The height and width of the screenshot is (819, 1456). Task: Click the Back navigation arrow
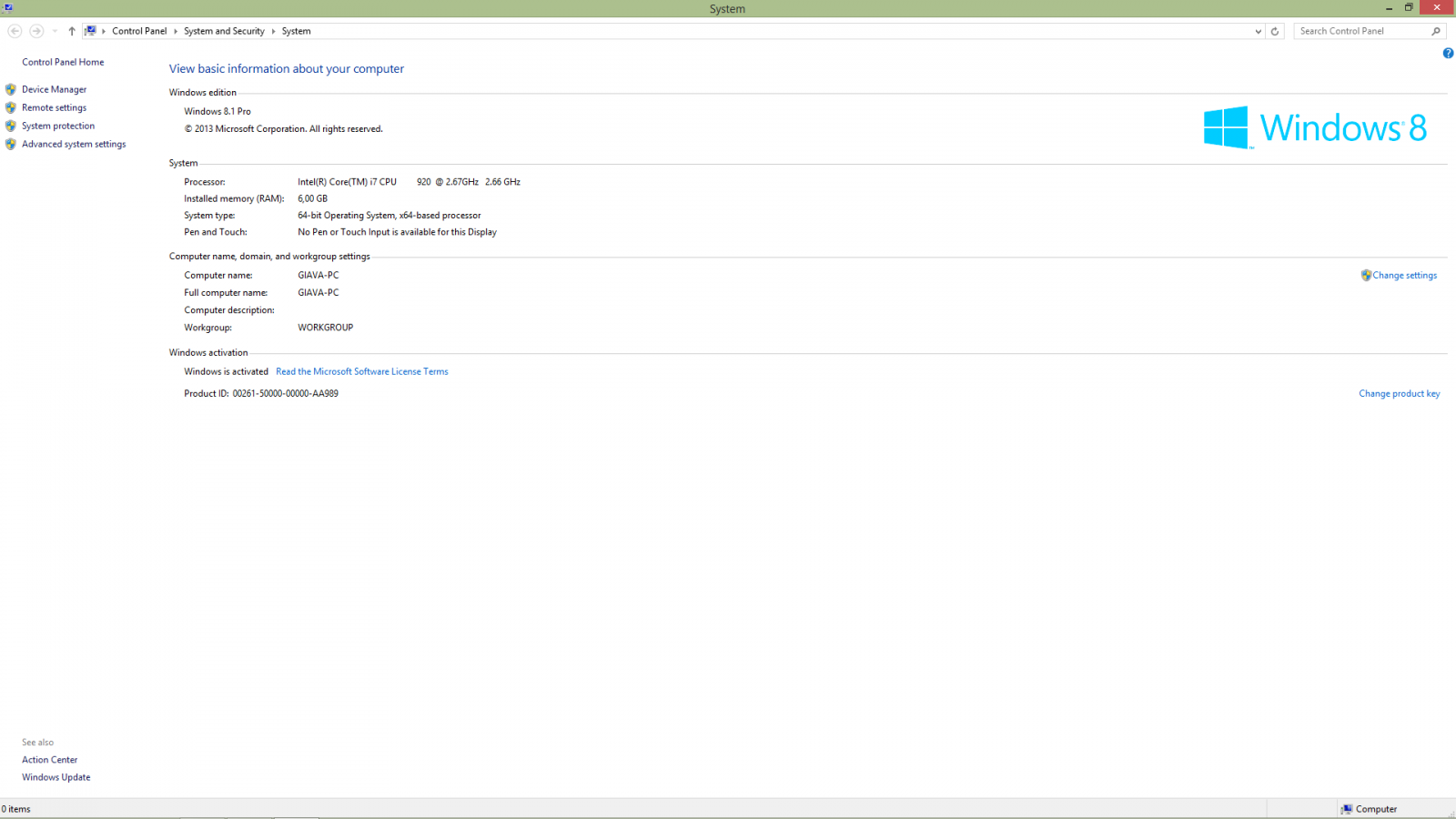15,31
